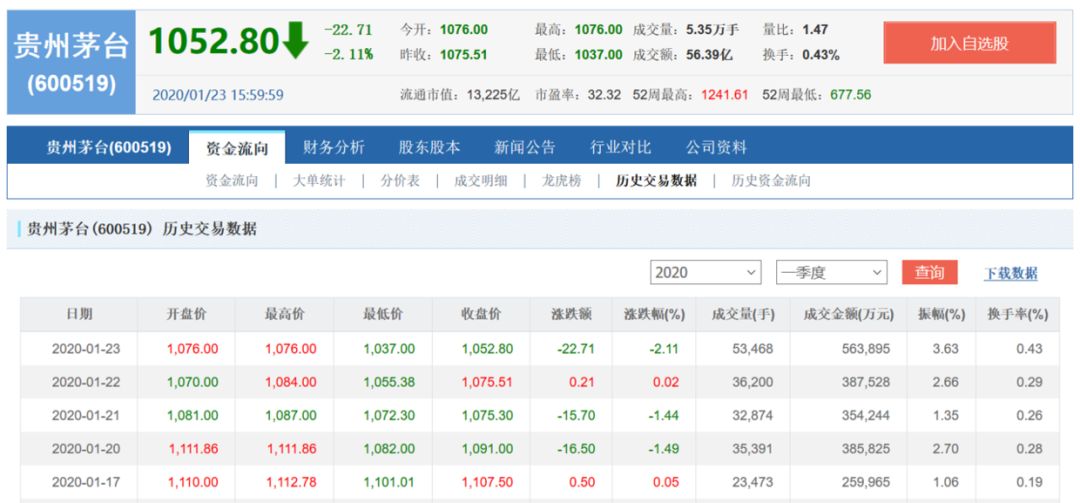The width and height of the screenshot is (1080, 503).
Task: Click the 贵州茅台 (600519) stock name block
Action: (x=71, y=62)
